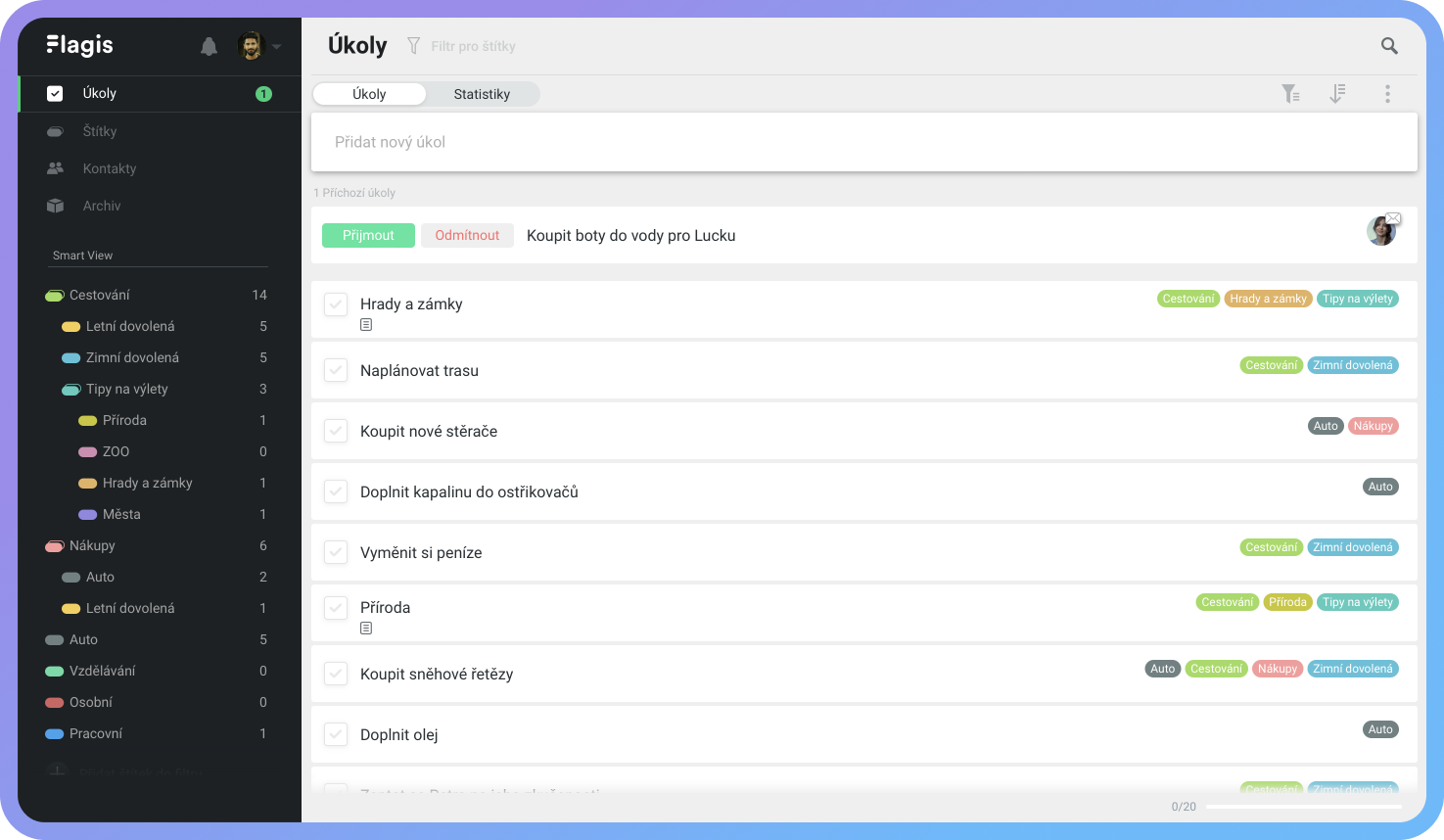
Task: Check off Doplnit olej task
Action: pos(336,734)
